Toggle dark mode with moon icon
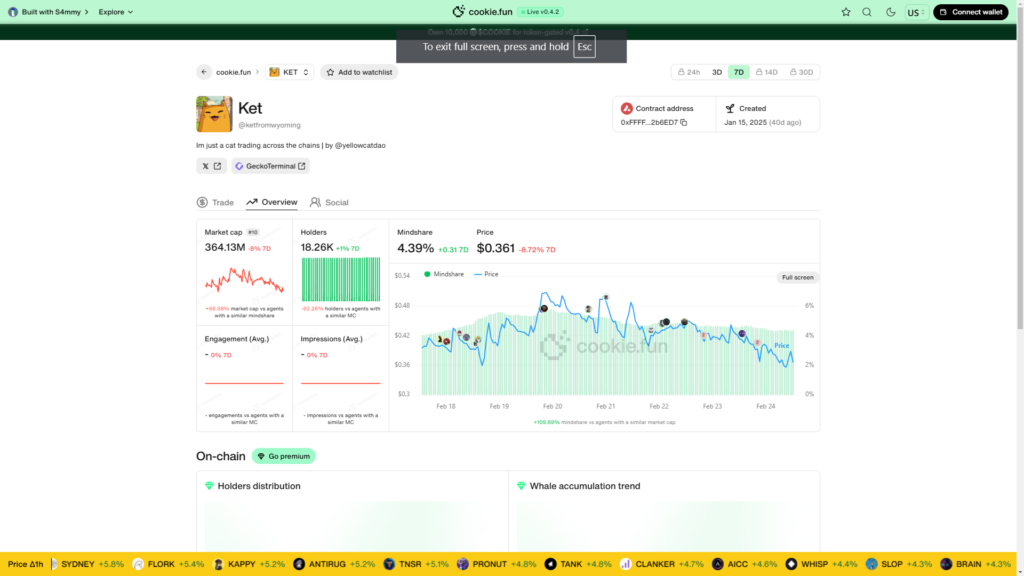This screenshot has height=576, width=1024. pyautogui.click(x=891, y=12)
